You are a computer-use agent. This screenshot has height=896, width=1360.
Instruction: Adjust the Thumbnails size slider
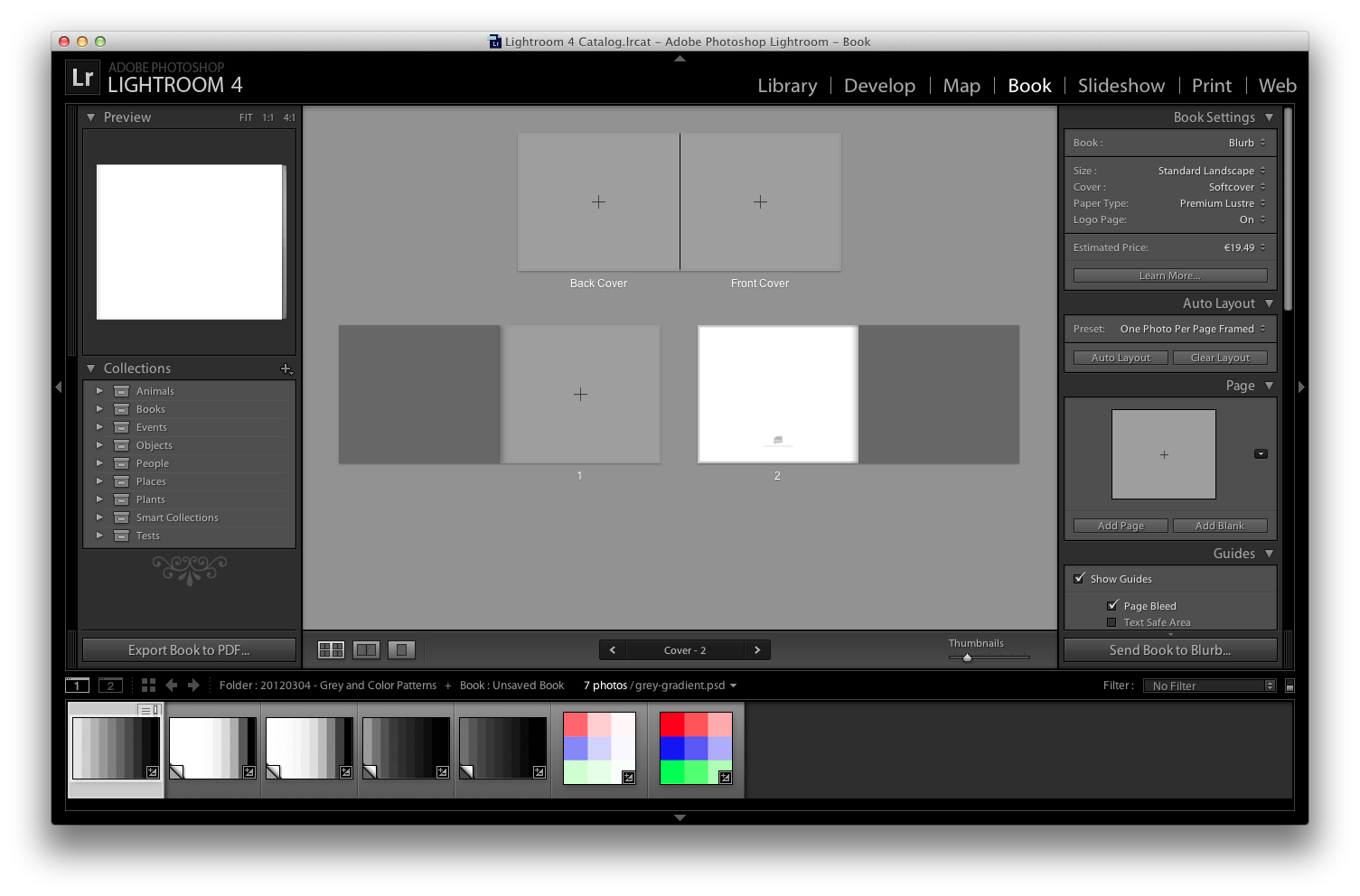tap(967, 658)
